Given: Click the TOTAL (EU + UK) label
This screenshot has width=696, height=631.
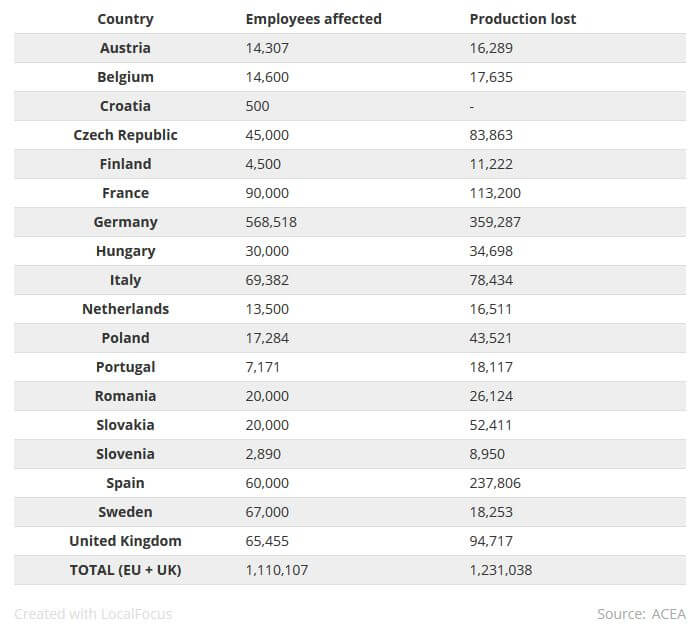Looking at the screenshot, I should pyautogui.click(x=125, y=570).
